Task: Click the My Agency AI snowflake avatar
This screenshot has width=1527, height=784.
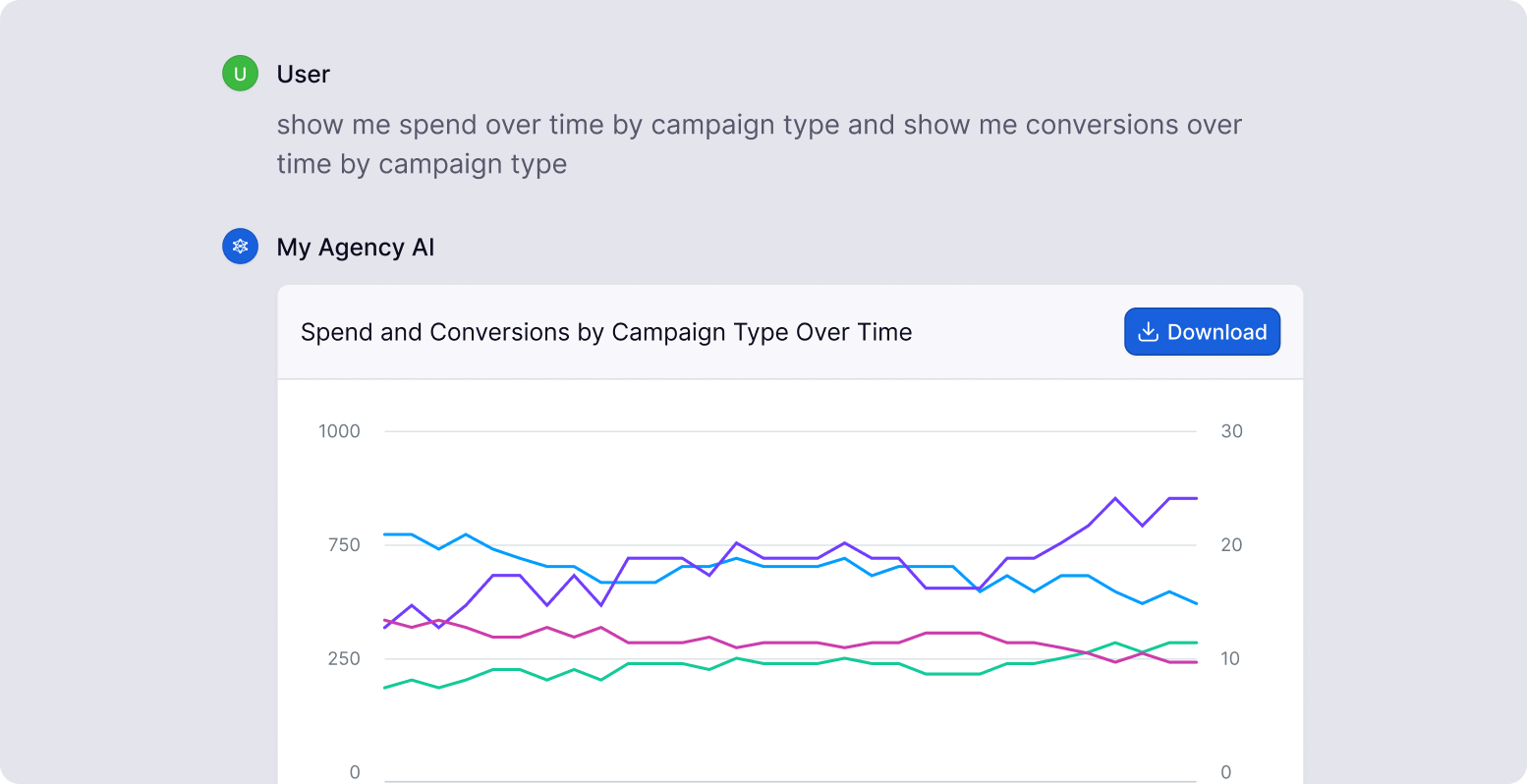Action: pyautogui.click(x=240, y=247)
